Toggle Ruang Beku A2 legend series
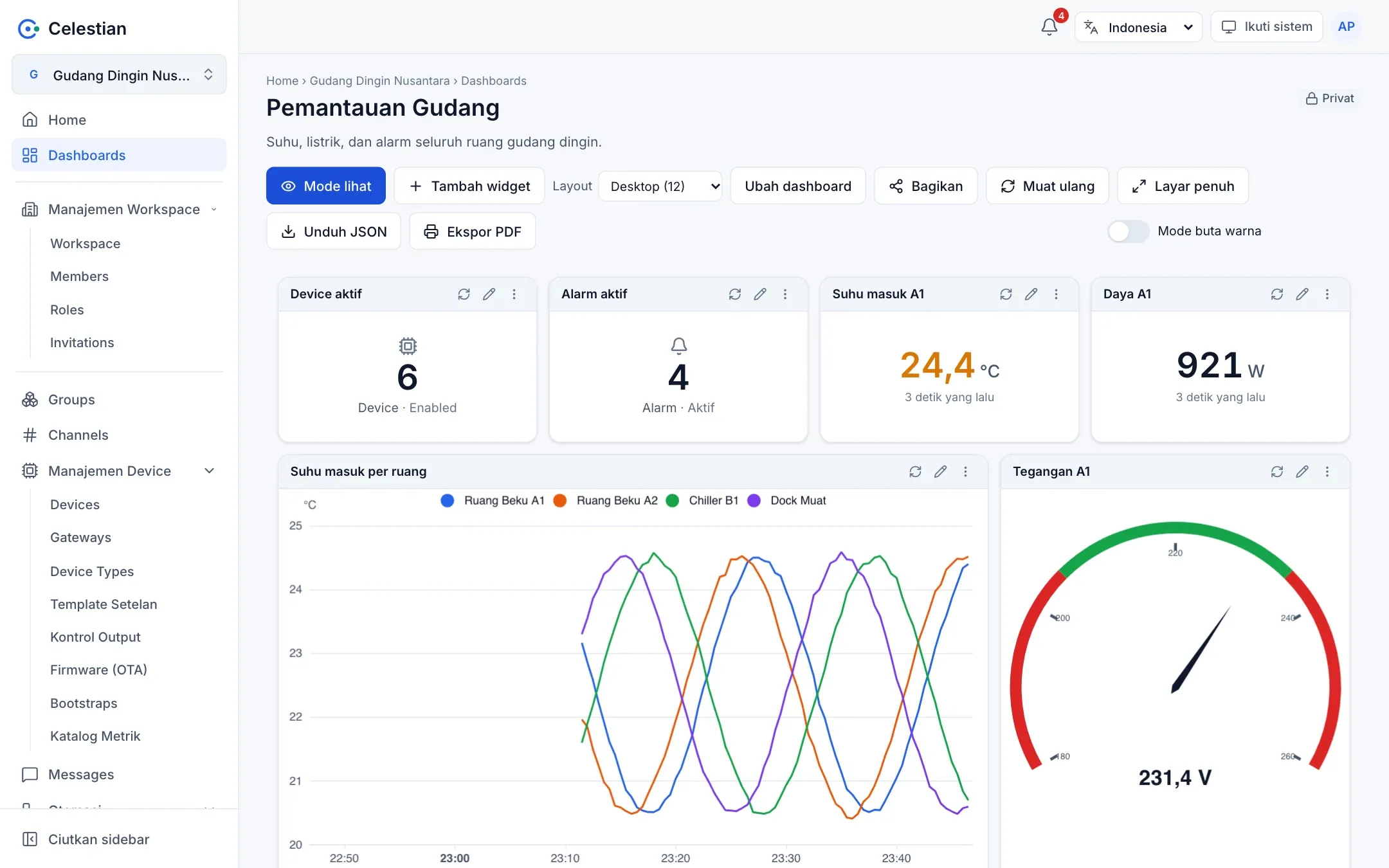Image resolution: width=1389 pixels, height=868 pixels. [x=605, y=500]
